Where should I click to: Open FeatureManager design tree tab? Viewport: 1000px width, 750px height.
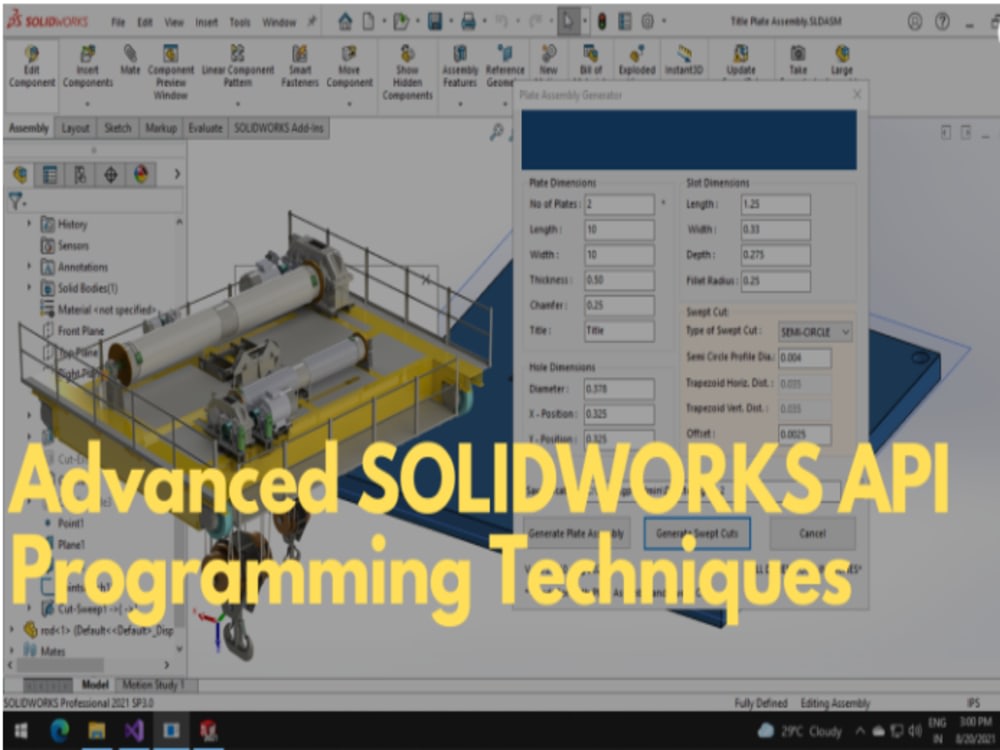[x=20, y=174]
